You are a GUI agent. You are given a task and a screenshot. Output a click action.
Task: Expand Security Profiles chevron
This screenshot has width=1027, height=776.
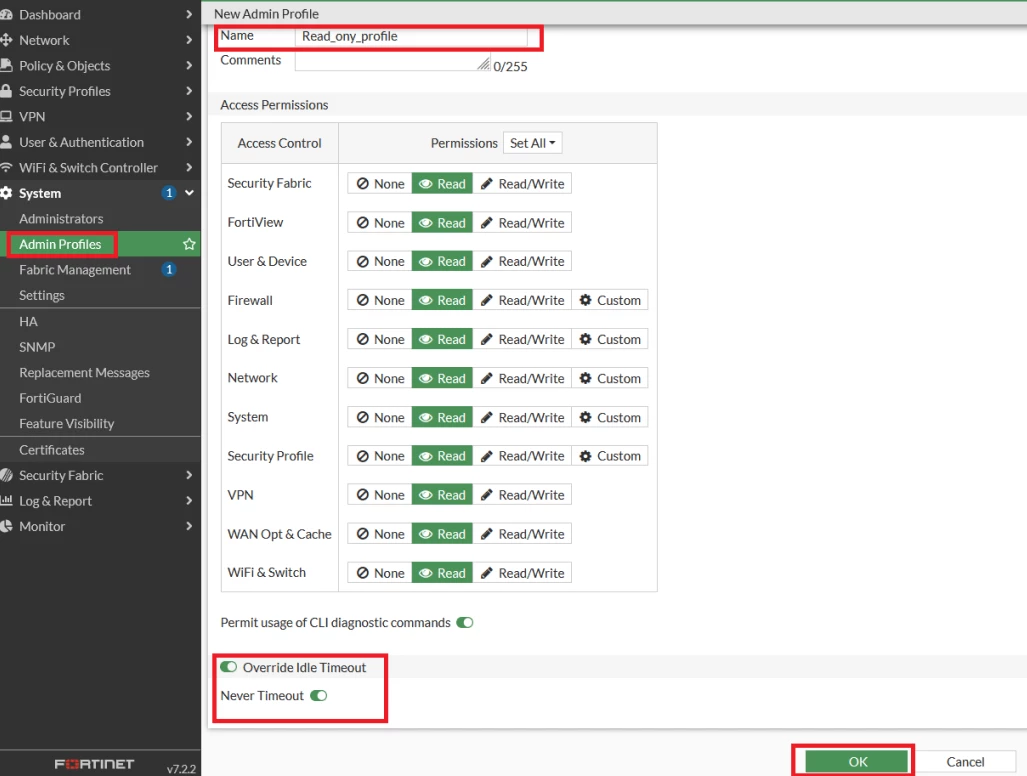[189, 91]
